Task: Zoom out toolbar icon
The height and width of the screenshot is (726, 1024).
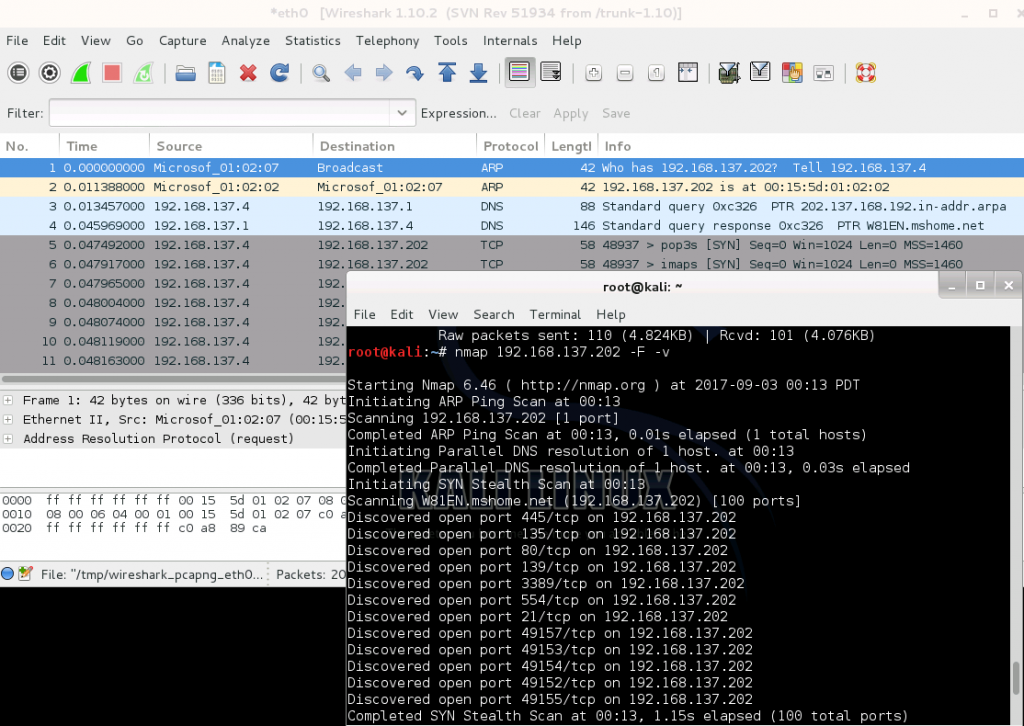Action: click(x=625, y=72)
